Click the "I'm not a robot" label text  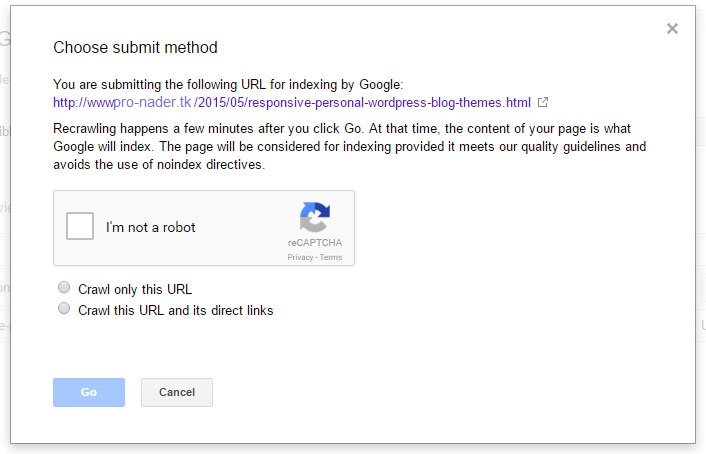tap(151, 227)
